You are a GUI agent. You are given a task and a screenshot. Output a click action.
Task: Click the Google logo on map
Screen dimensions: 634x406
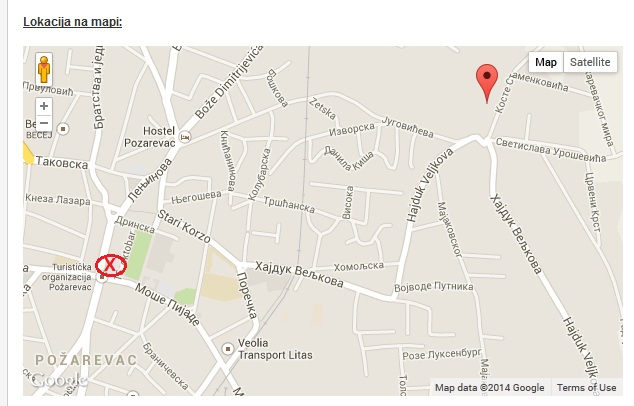pyautogui.click(x=59, y=380)
